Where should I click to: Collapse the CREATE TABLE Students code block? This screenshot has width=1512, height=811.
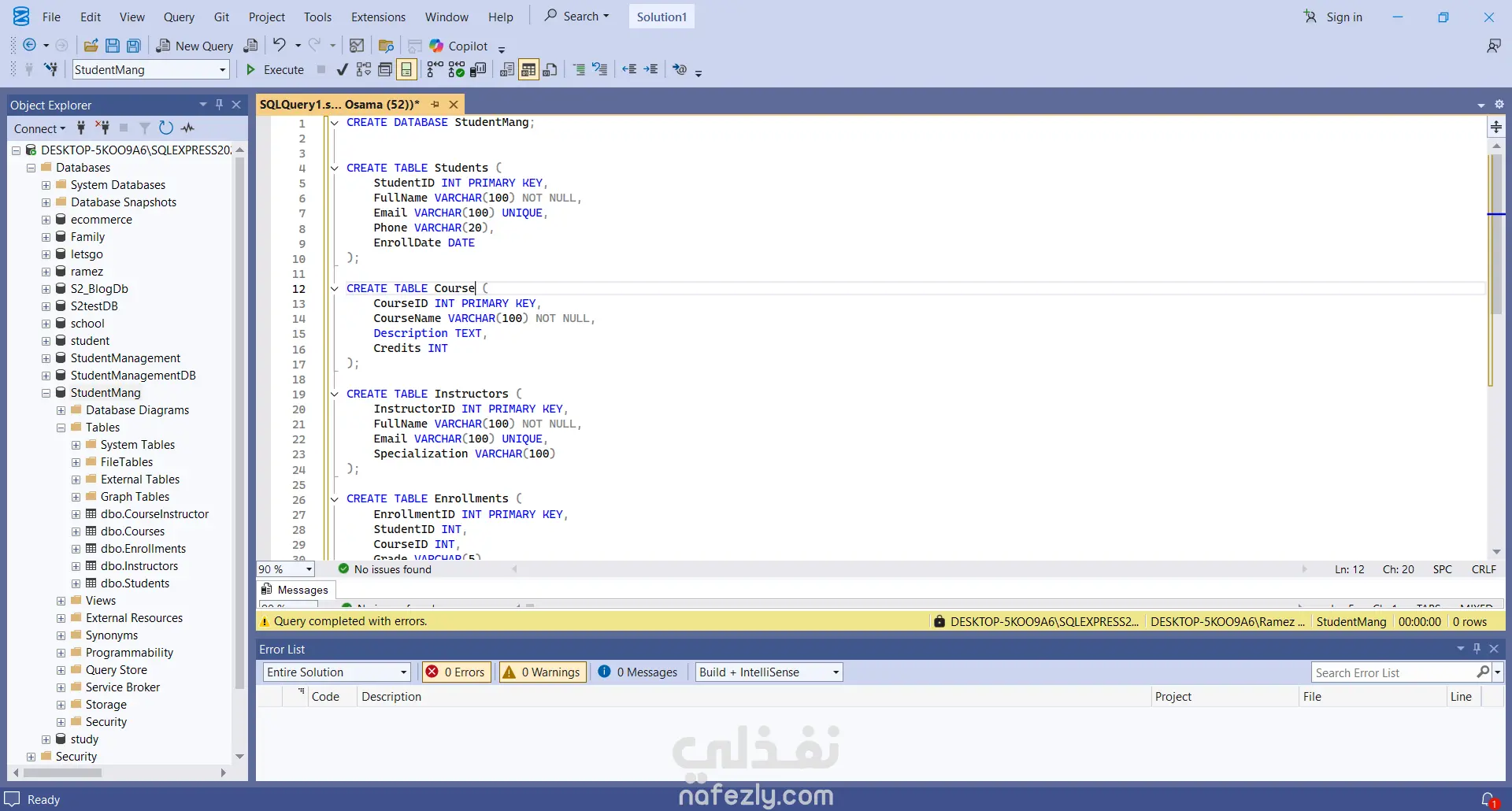[x=335, y=168]
